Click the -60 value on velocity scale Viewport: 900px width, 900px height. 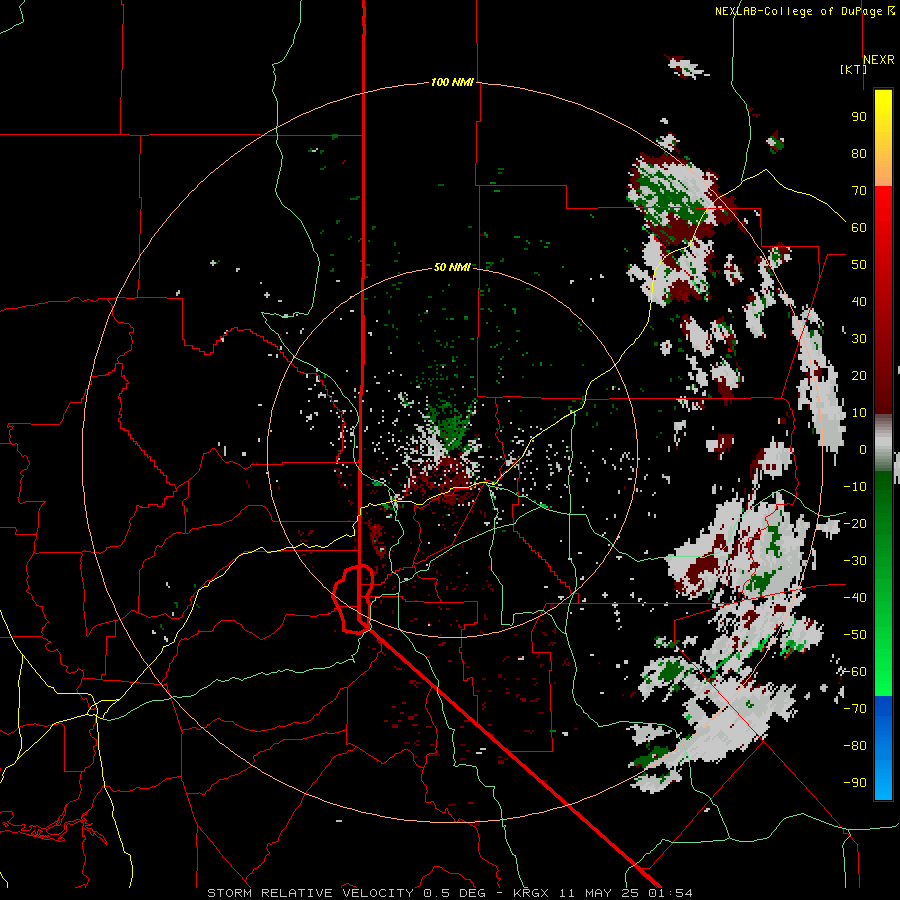(x=855, y=672)
